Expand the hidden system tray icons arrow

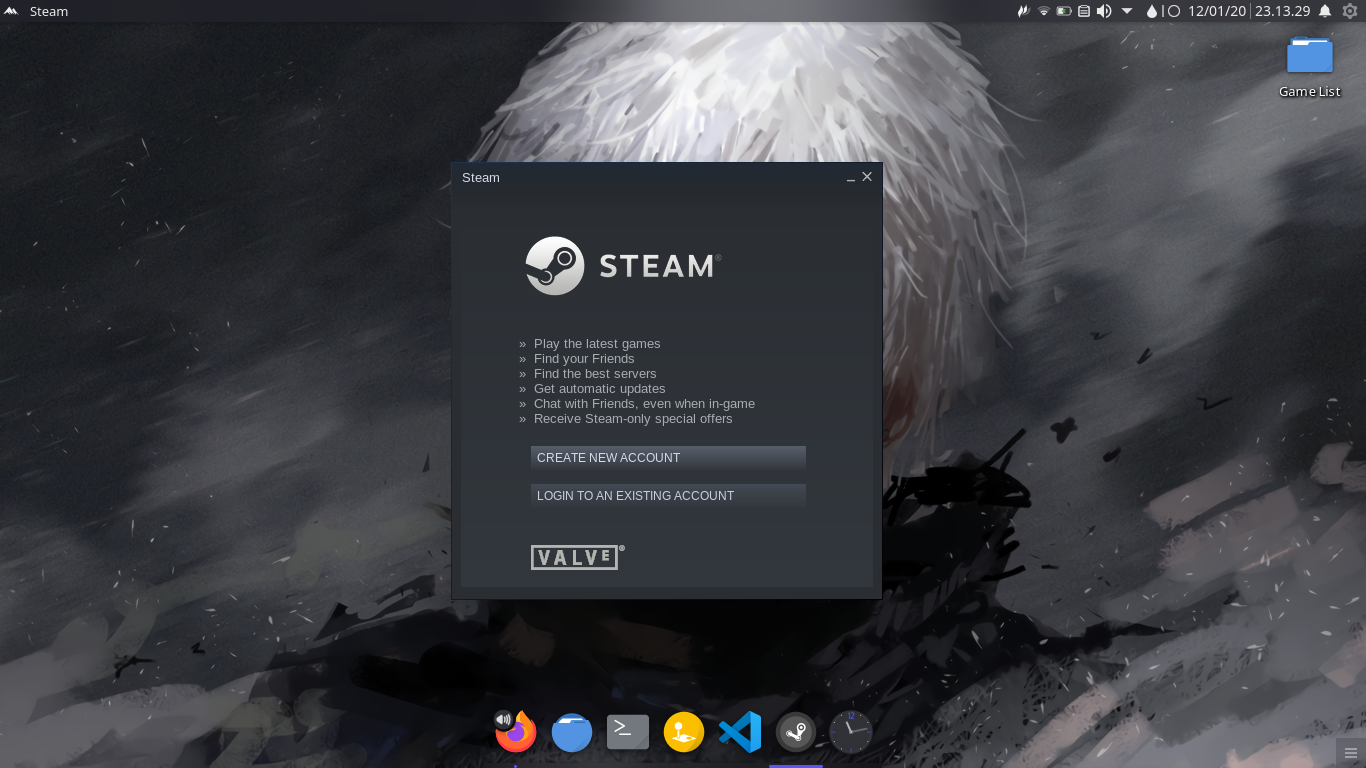tap(1127, 11)
